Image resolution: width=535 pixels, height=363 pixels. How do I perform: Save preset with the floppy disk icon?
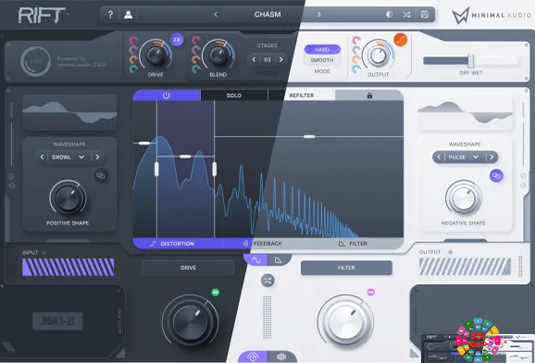click(x=424, y=15)
